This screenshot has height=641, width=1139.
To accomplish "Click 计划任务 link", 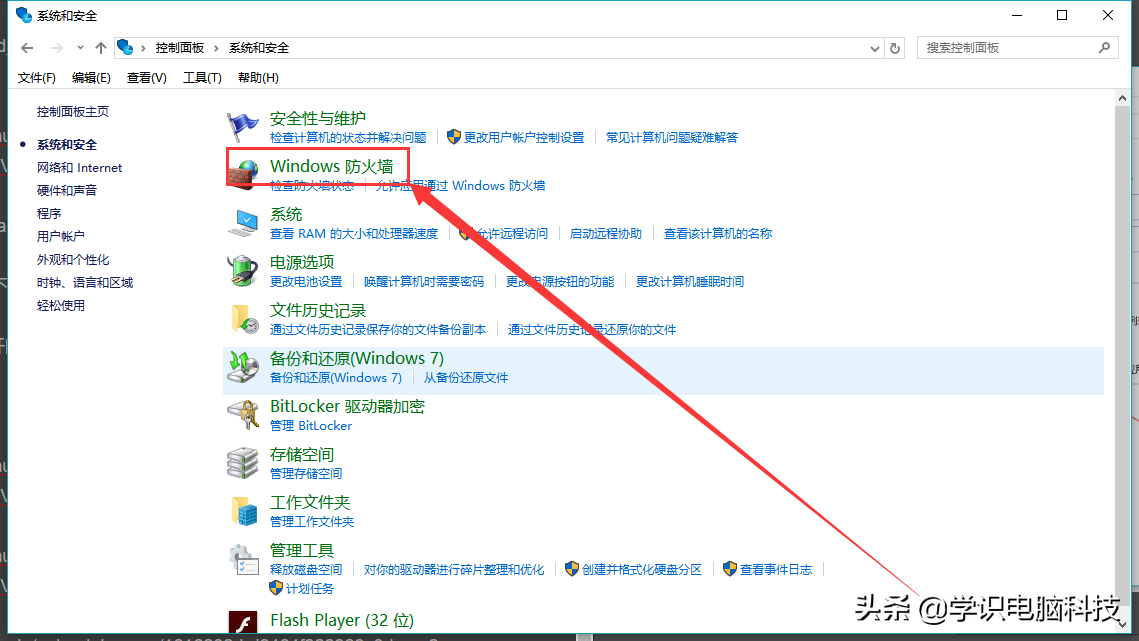I will coord(309,589).
